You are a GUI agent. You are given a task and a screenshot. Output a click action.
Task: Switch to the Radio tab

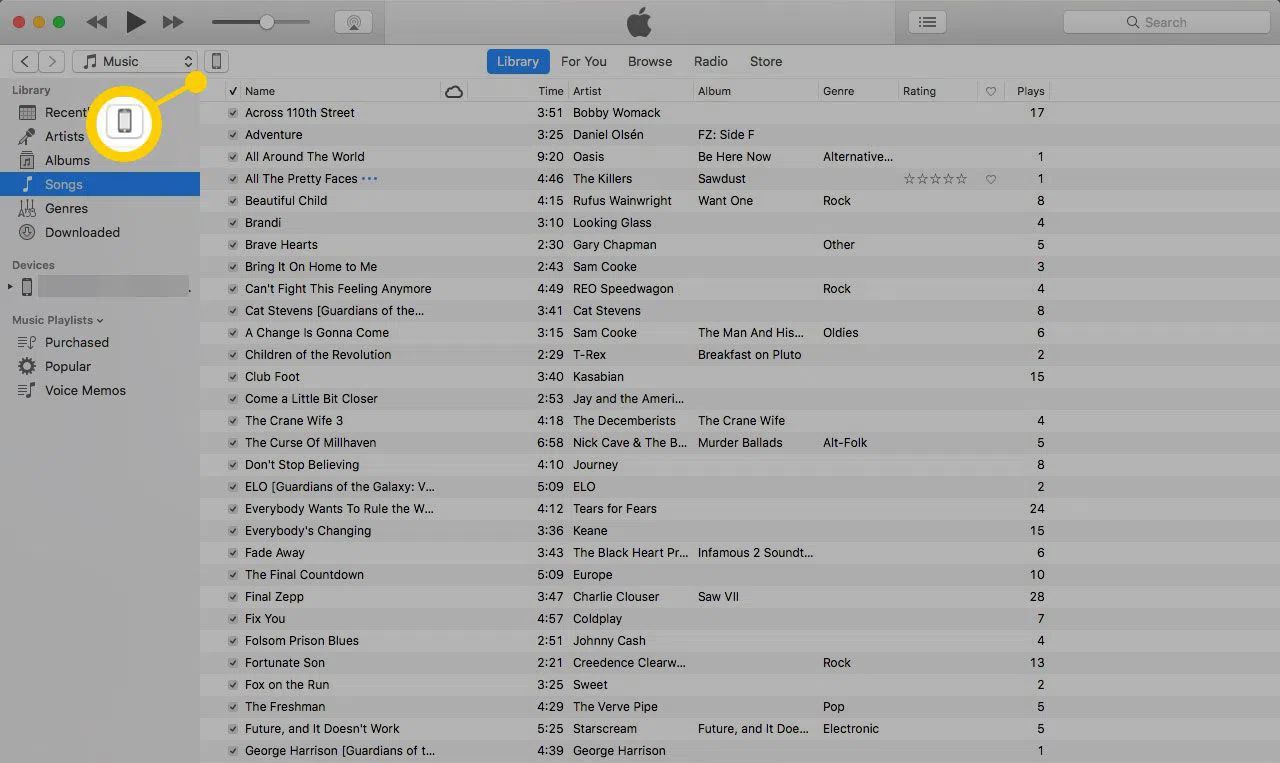pyautogui.click(x=711, y=61)
